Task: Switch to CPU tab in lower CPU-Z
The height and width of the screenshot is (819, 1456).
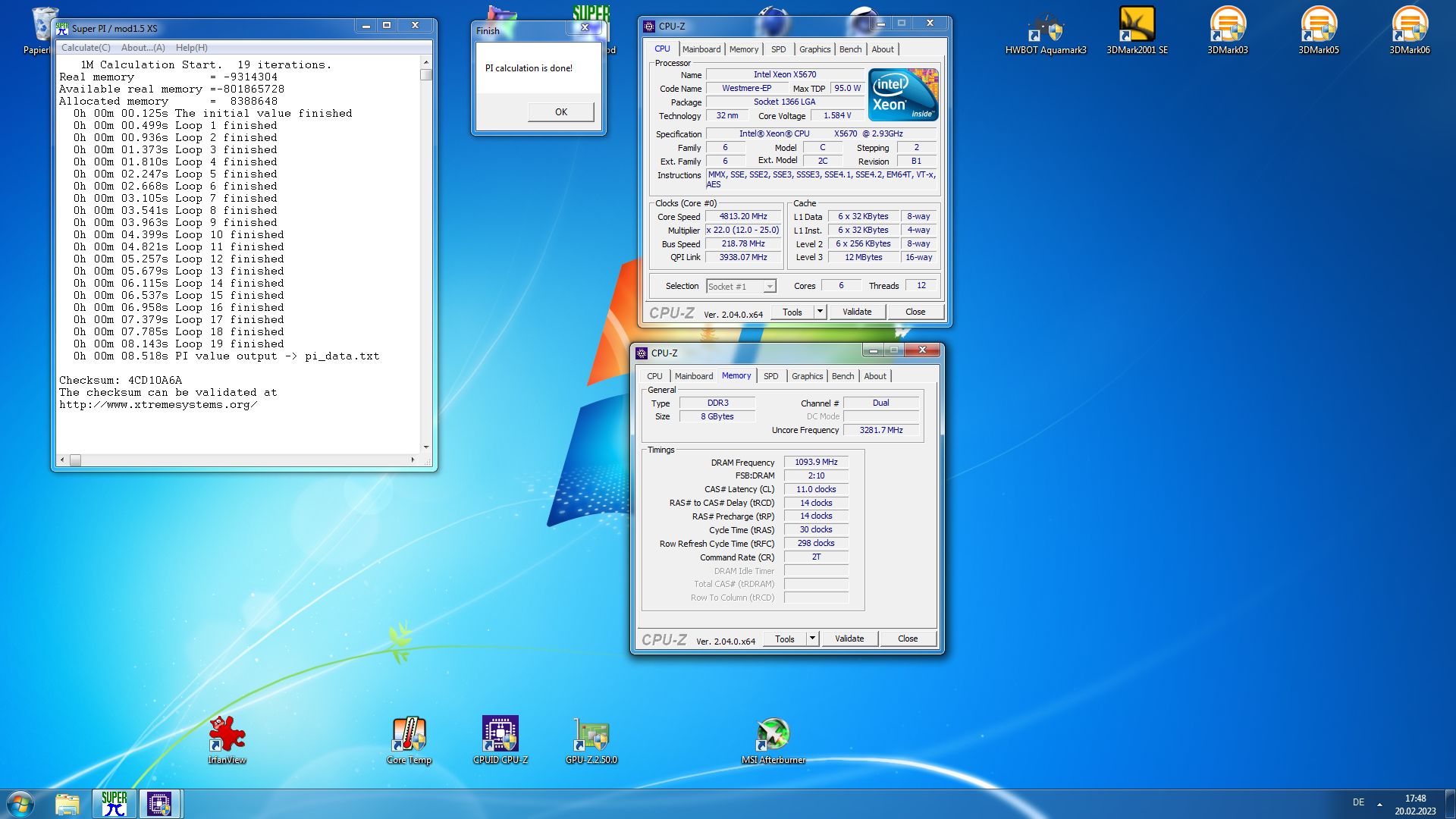Action: (x=654, y=376)
